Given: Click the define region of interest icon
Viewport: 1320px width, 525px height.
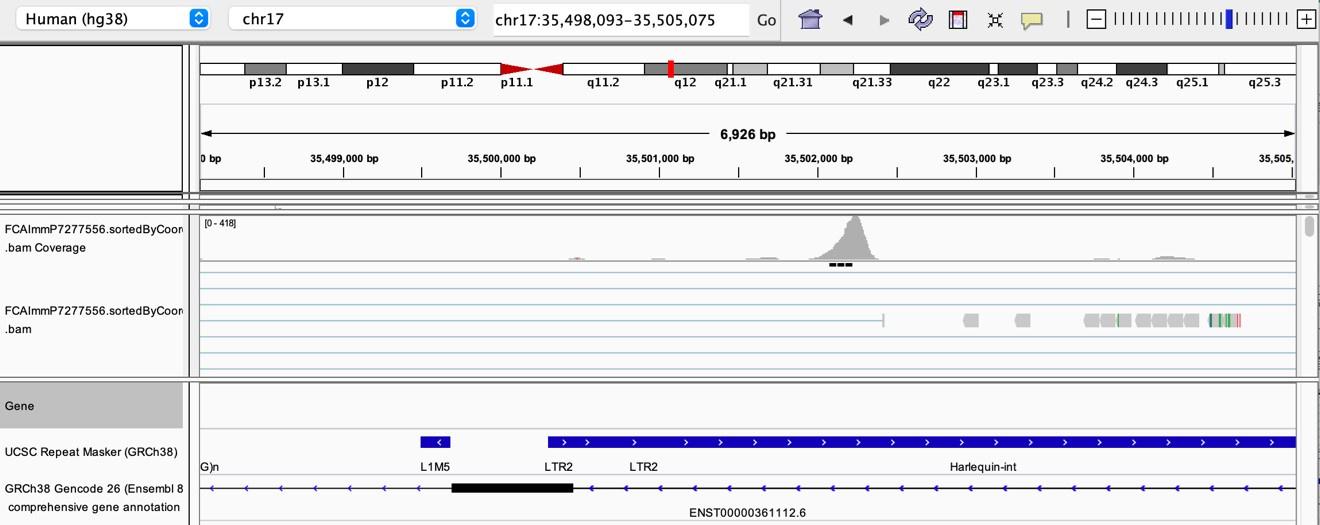Looking at the screenshot, I should [958, 19].
